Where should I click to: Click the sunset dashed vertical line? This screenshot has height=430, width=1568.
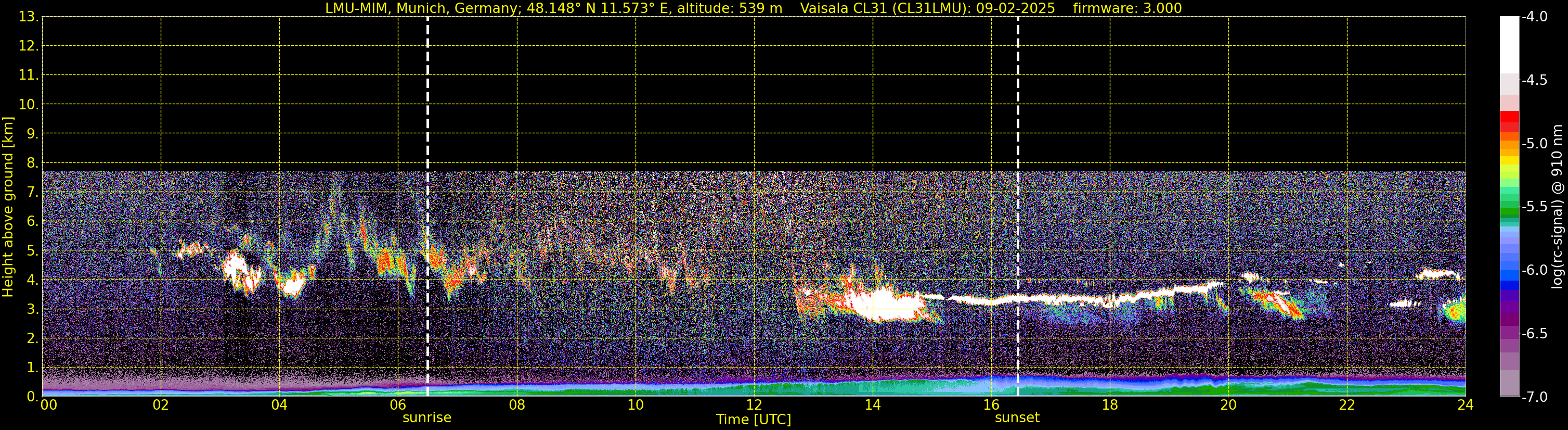tap(1018, 207)
